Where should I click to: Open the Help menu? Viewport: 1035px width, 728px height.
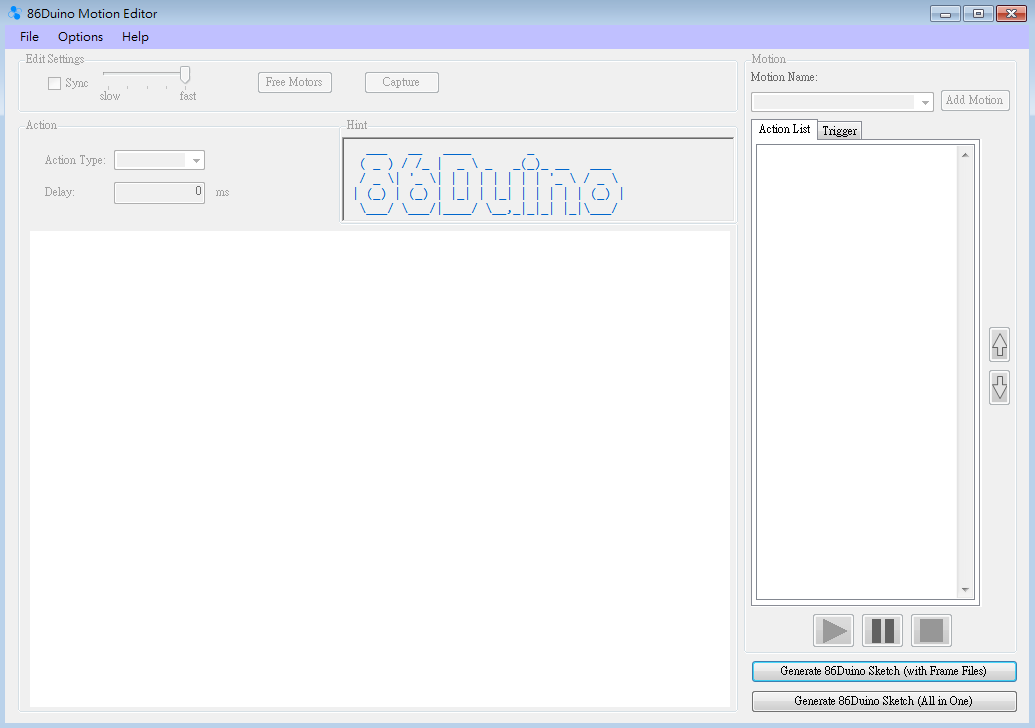(135, 37)
